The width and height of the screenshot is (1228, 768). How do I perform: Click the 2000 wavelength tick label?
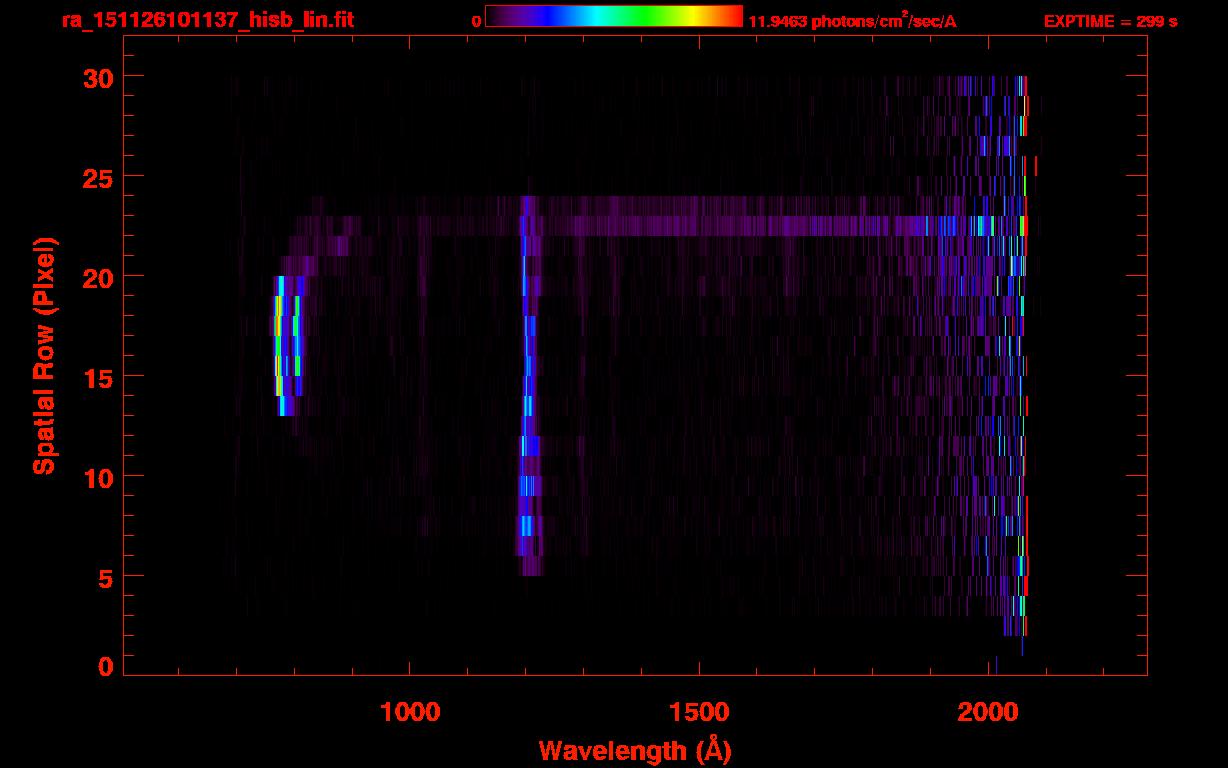pyautogui.click(x=989, y=711)
